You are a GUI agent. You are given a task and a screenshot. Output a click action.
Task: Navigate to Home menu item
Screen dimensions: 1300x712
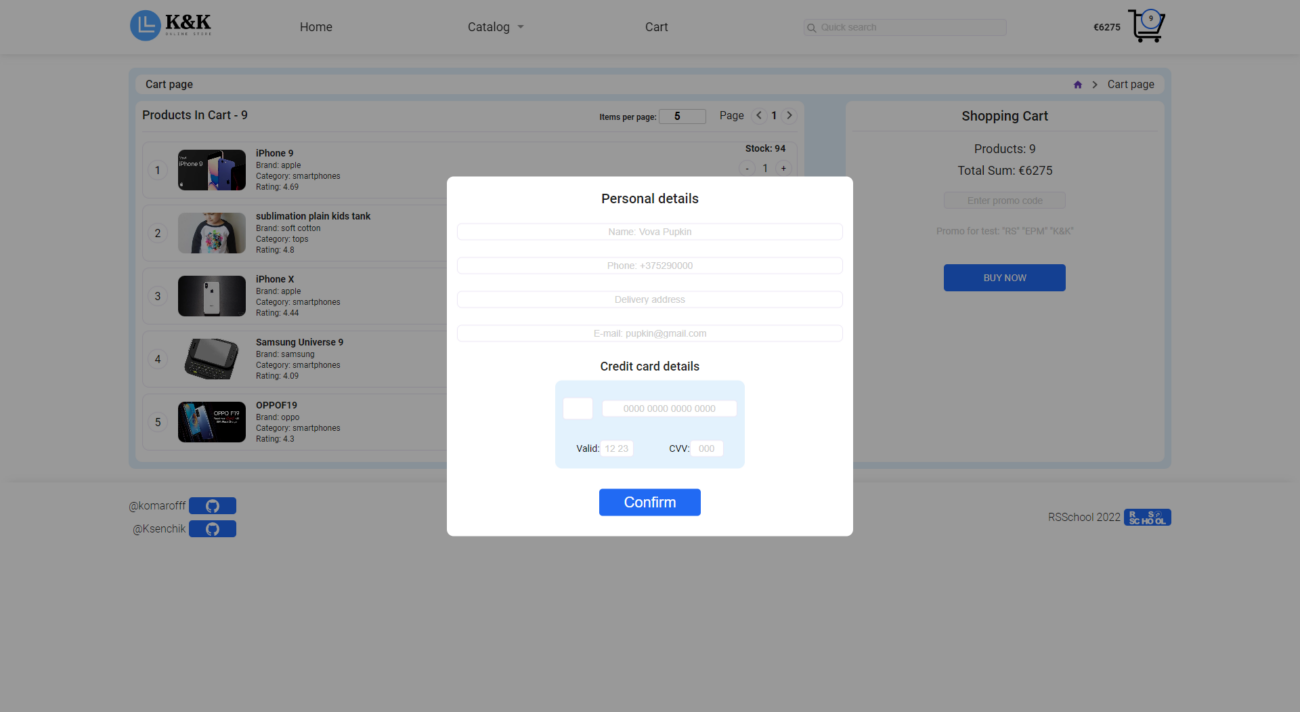click(x=316, y=27)
